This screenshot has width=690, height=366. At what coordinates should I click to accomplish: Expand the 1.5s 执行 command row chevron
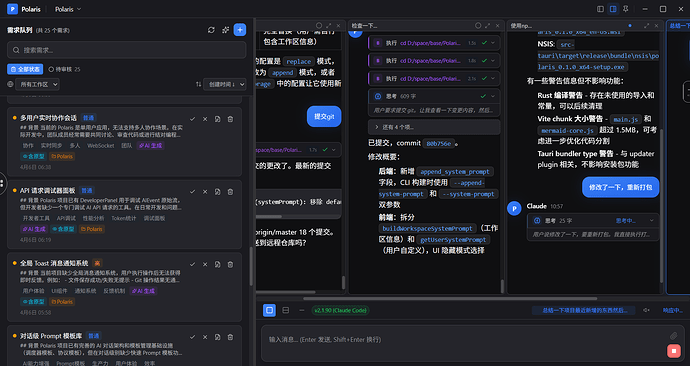pos(493,43)
